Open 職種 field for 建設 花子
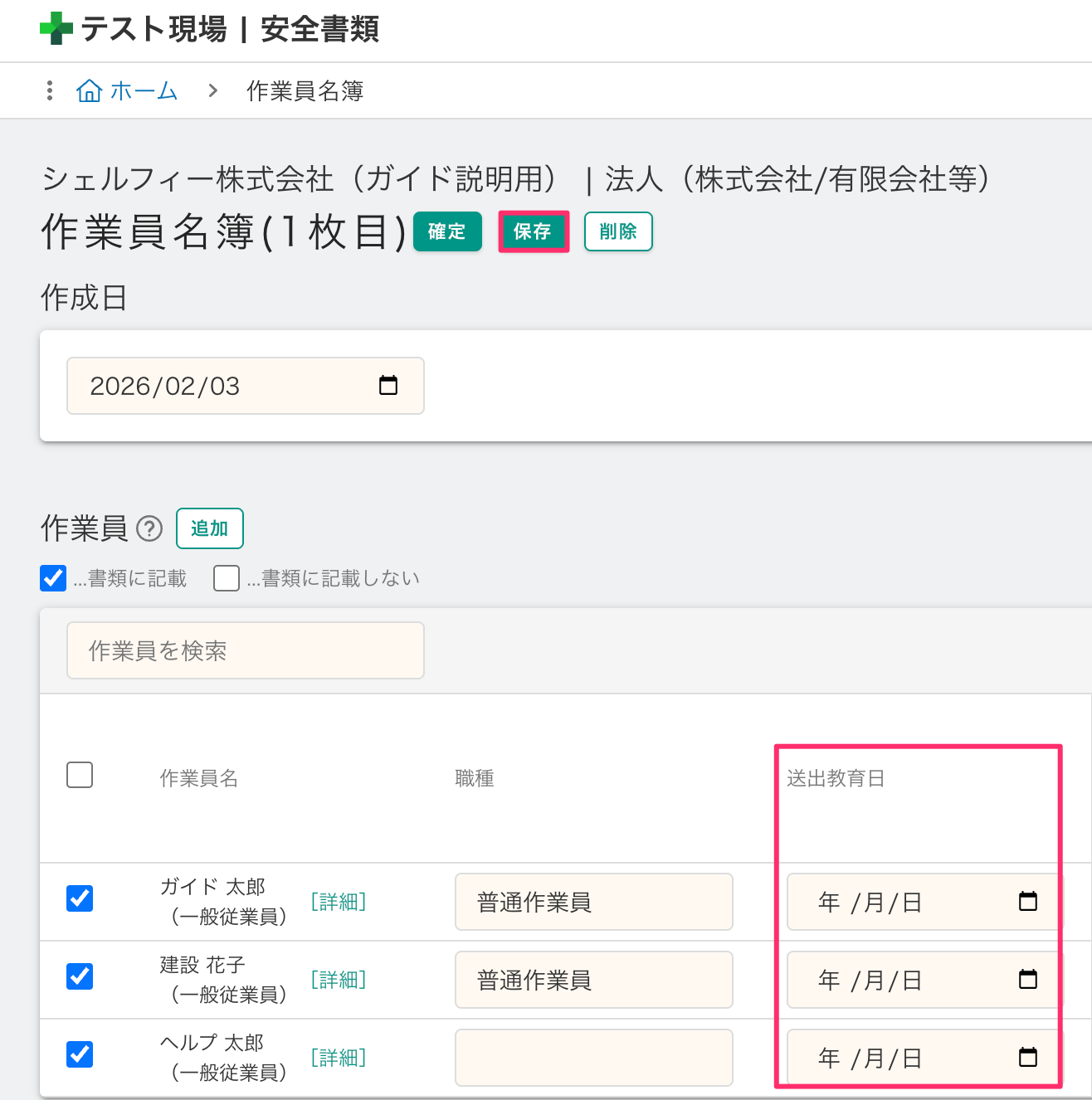The height and width of the screenshot is (1100, 1092). coord(593,980)
